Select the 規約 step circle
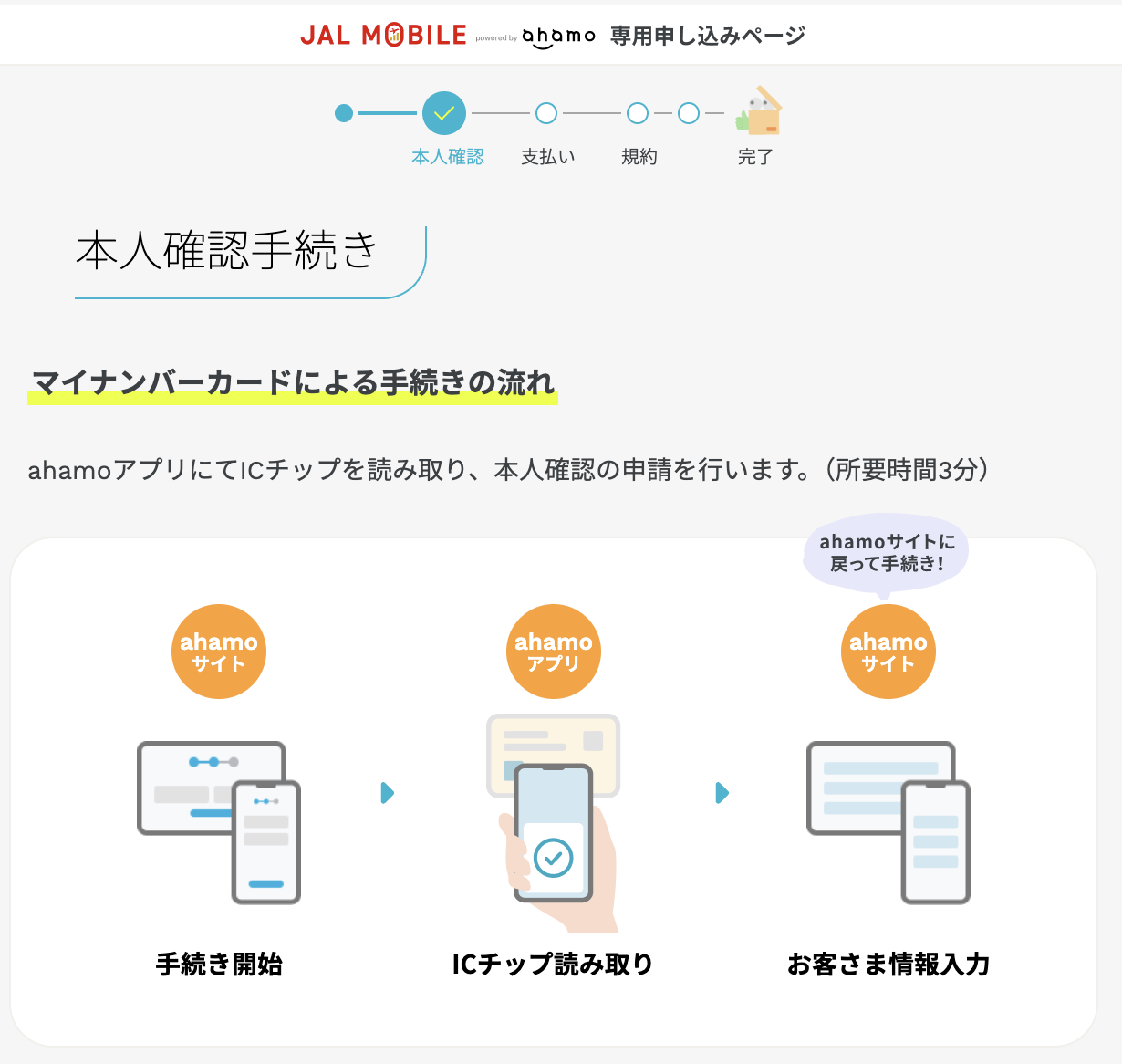The image size is (1122, 1064). (638, 113)
